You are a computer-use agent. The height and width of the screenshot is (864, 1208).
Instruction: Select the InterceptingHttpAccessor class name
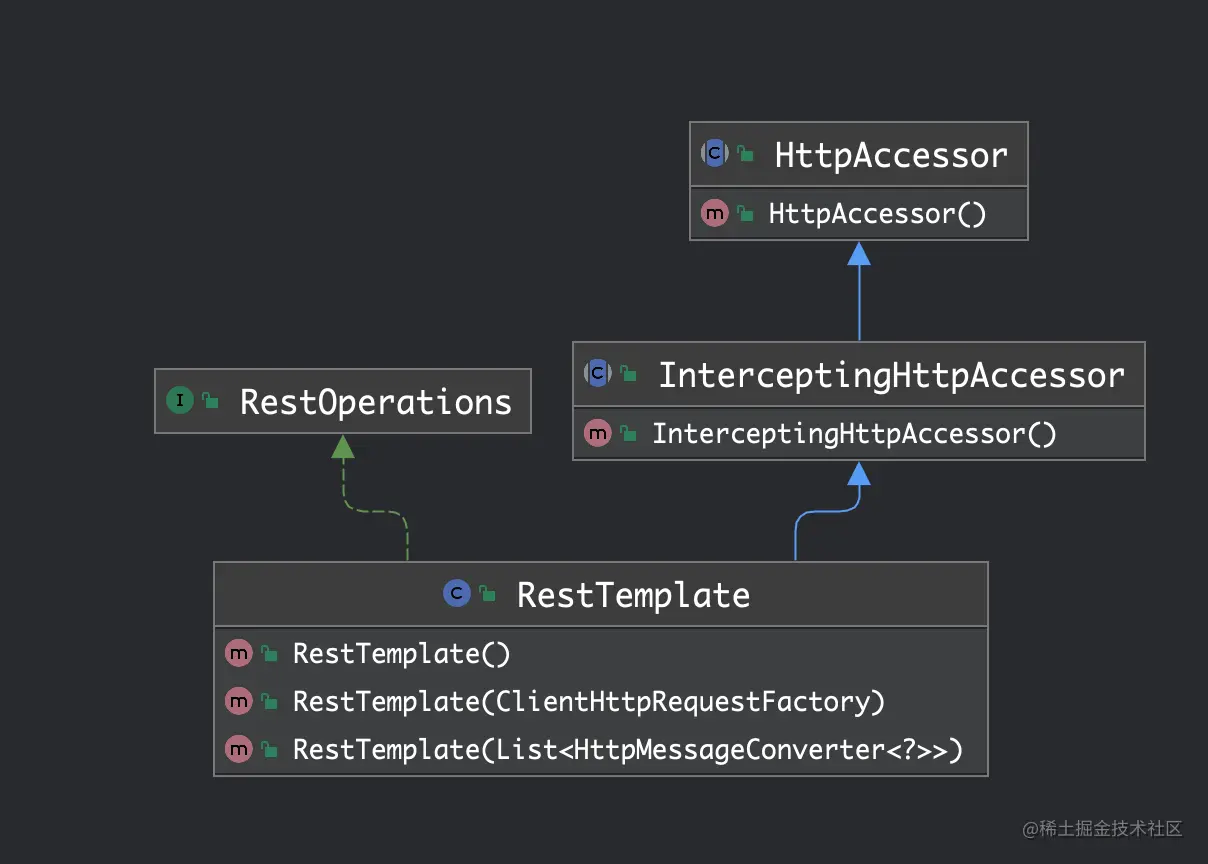coord(890,376)
